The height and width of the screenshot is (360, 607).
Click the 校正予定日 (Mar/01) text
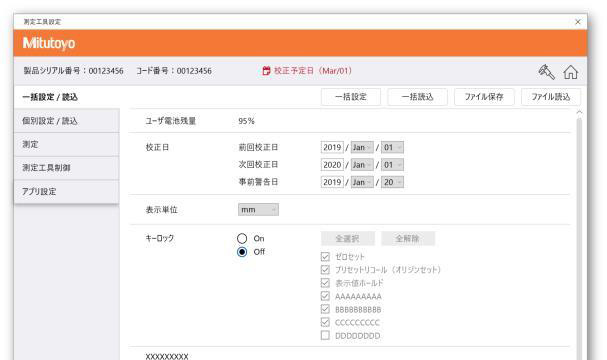click(313, 71)
